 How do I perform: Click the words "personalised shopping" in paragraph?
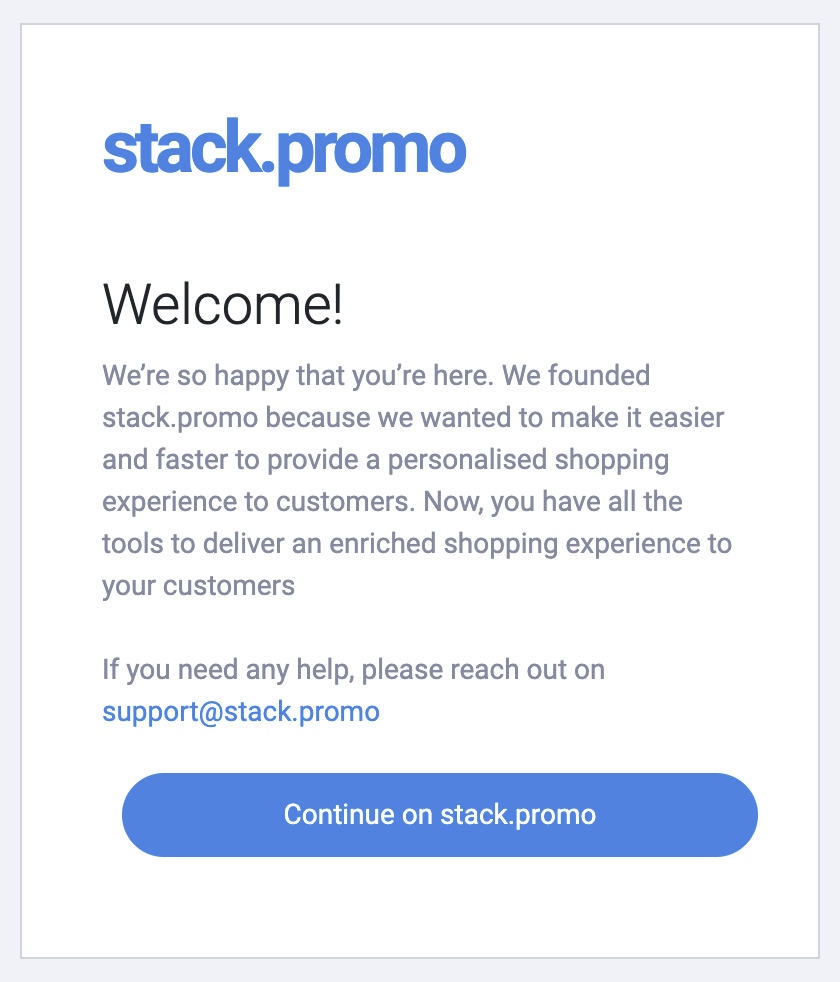coord(528,460)
